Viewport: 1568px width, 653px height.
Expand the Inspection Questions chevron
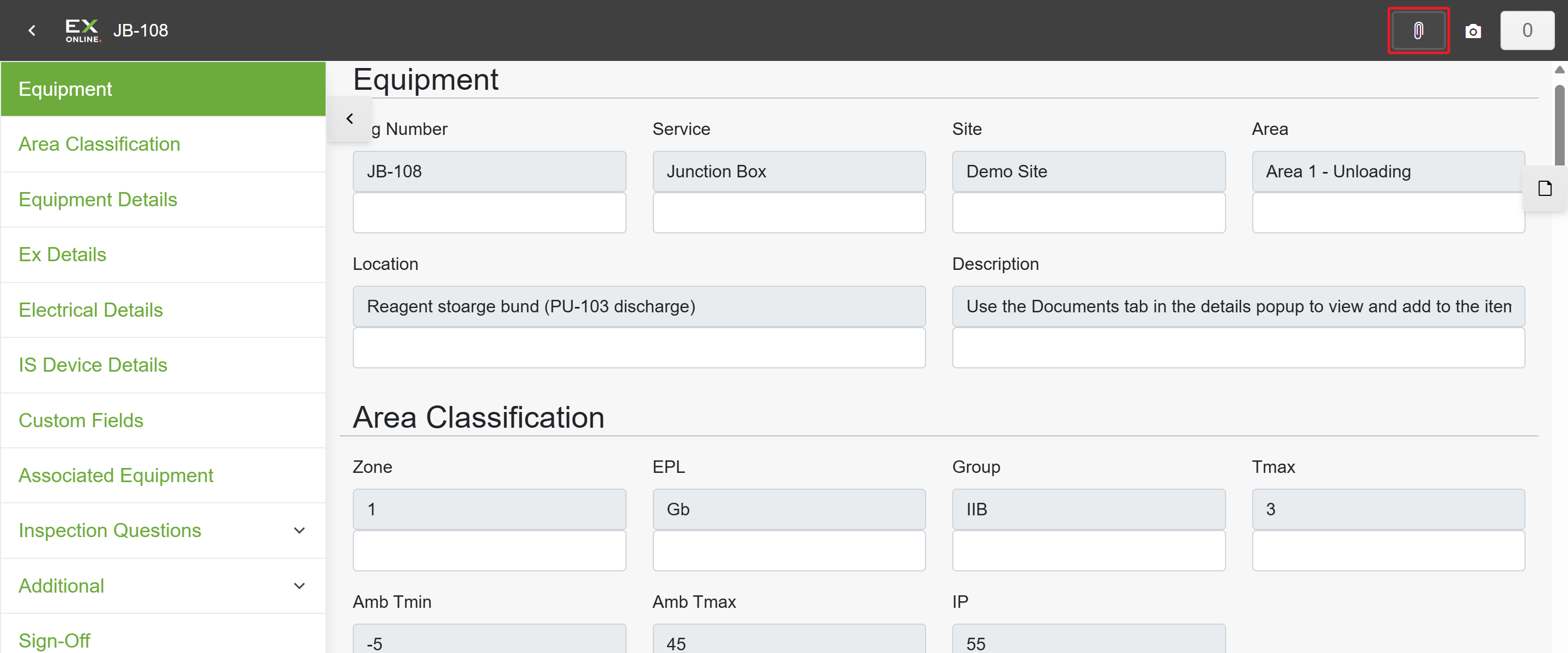[x=299, y=530]
